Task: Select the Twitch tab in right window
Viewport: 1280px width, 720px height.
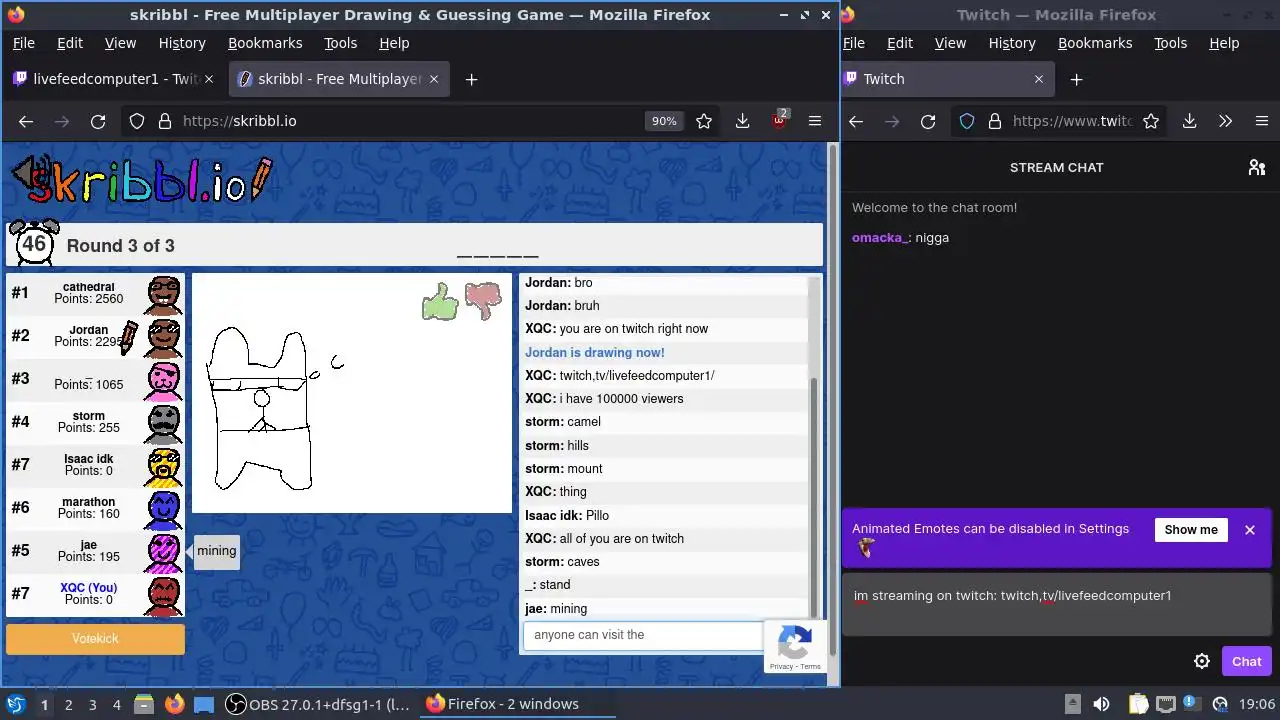Action: [x=948, y=79]
